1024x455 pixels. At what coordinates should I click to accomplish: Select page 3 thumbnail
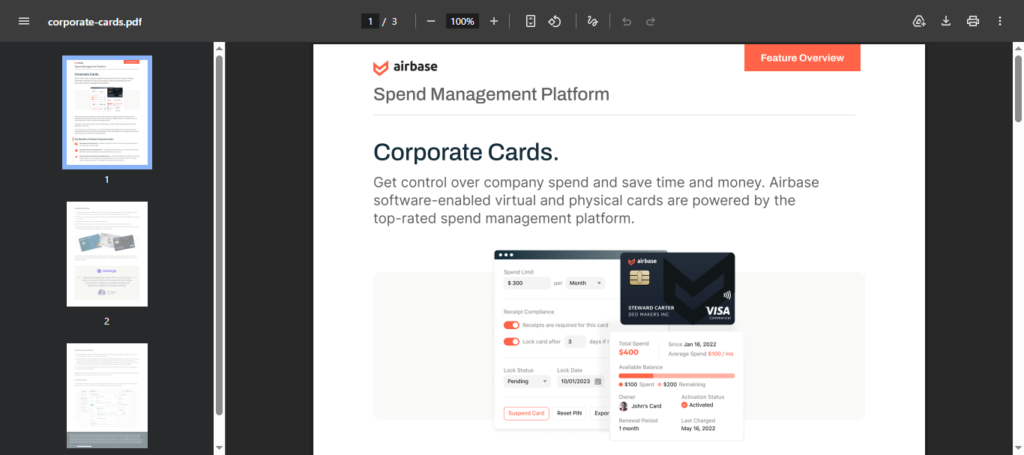coord(107,396)
